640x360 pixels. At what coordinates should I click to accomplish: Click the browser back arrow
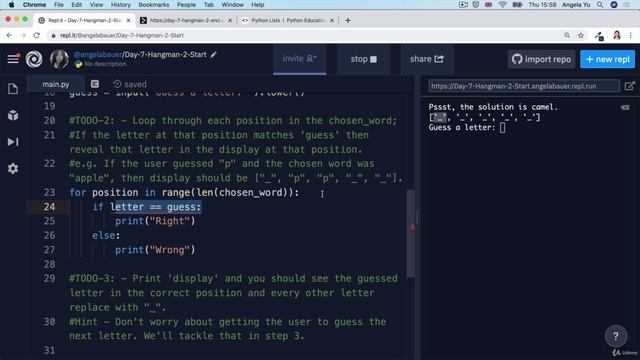pyautogui.click(x=9, y=36)
